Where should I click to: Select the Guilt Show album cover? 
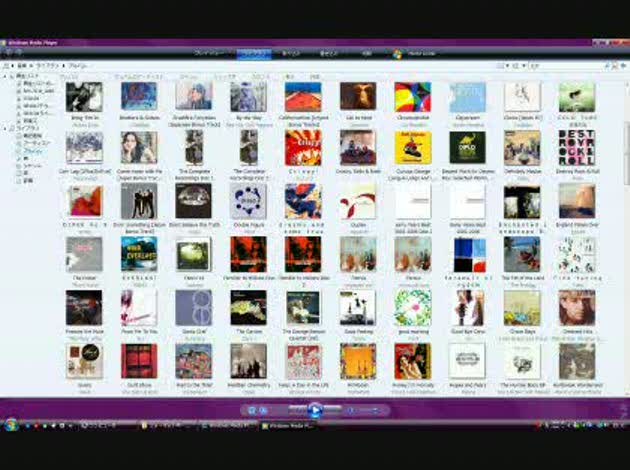tap(139, 361)
